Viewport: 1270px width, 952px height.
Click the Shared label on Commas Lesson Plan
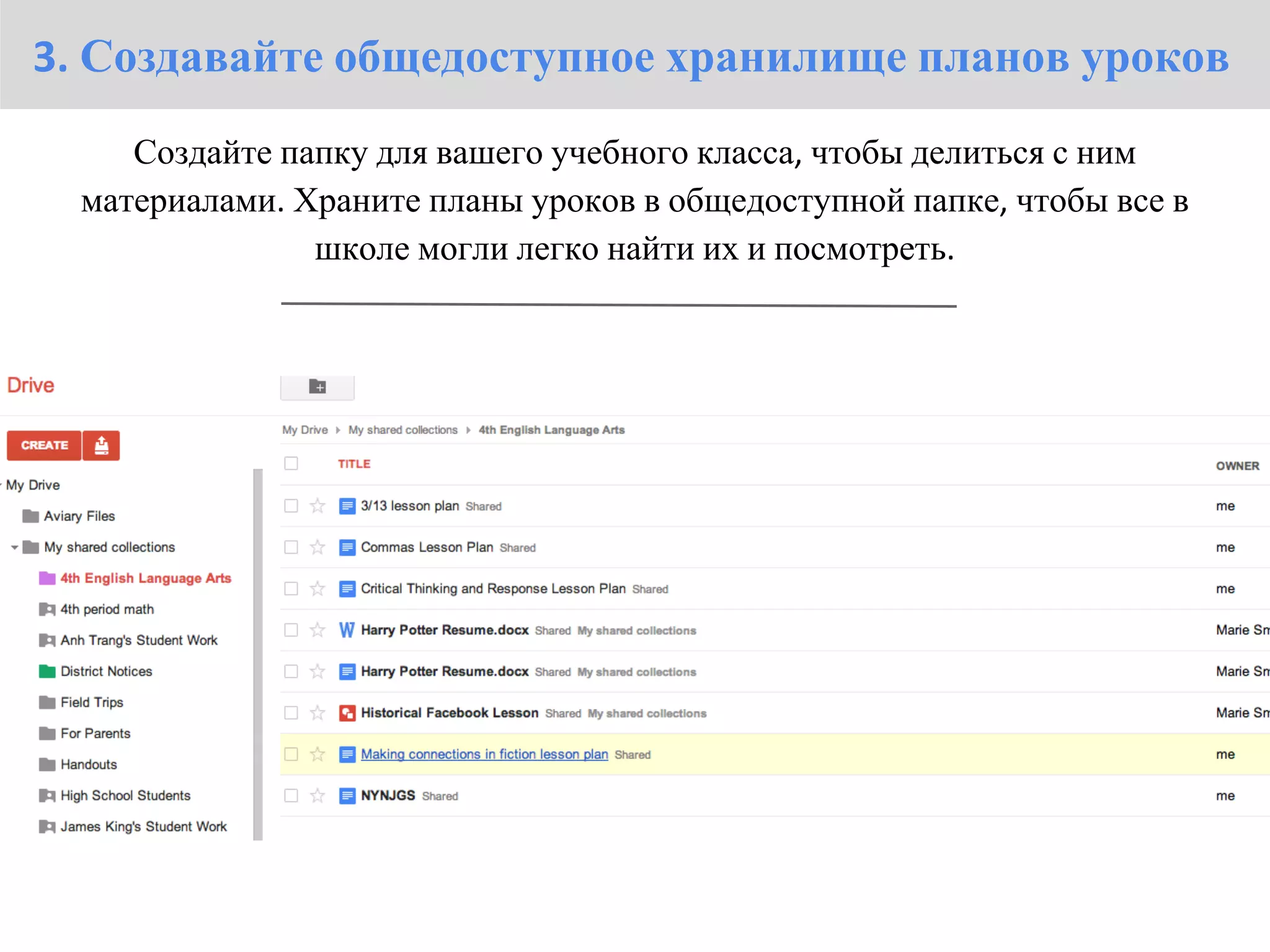pos(518,548)
